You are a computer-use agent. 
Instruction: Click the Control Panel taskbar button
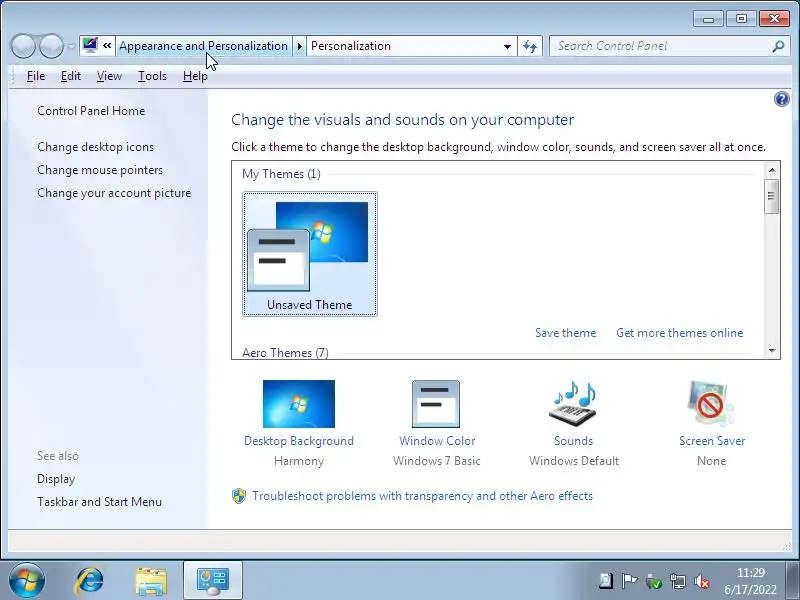pos(213,581)
